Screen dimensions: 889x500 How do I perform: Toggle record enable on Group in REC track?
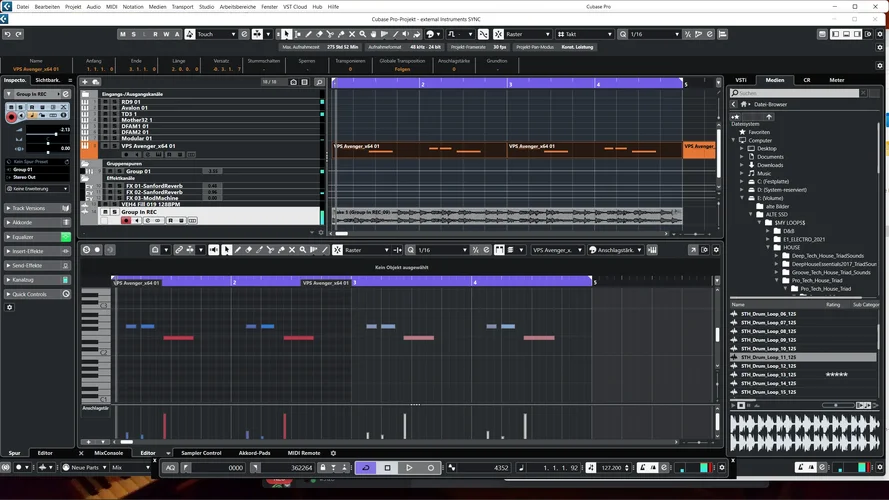[x=125, y=220]
